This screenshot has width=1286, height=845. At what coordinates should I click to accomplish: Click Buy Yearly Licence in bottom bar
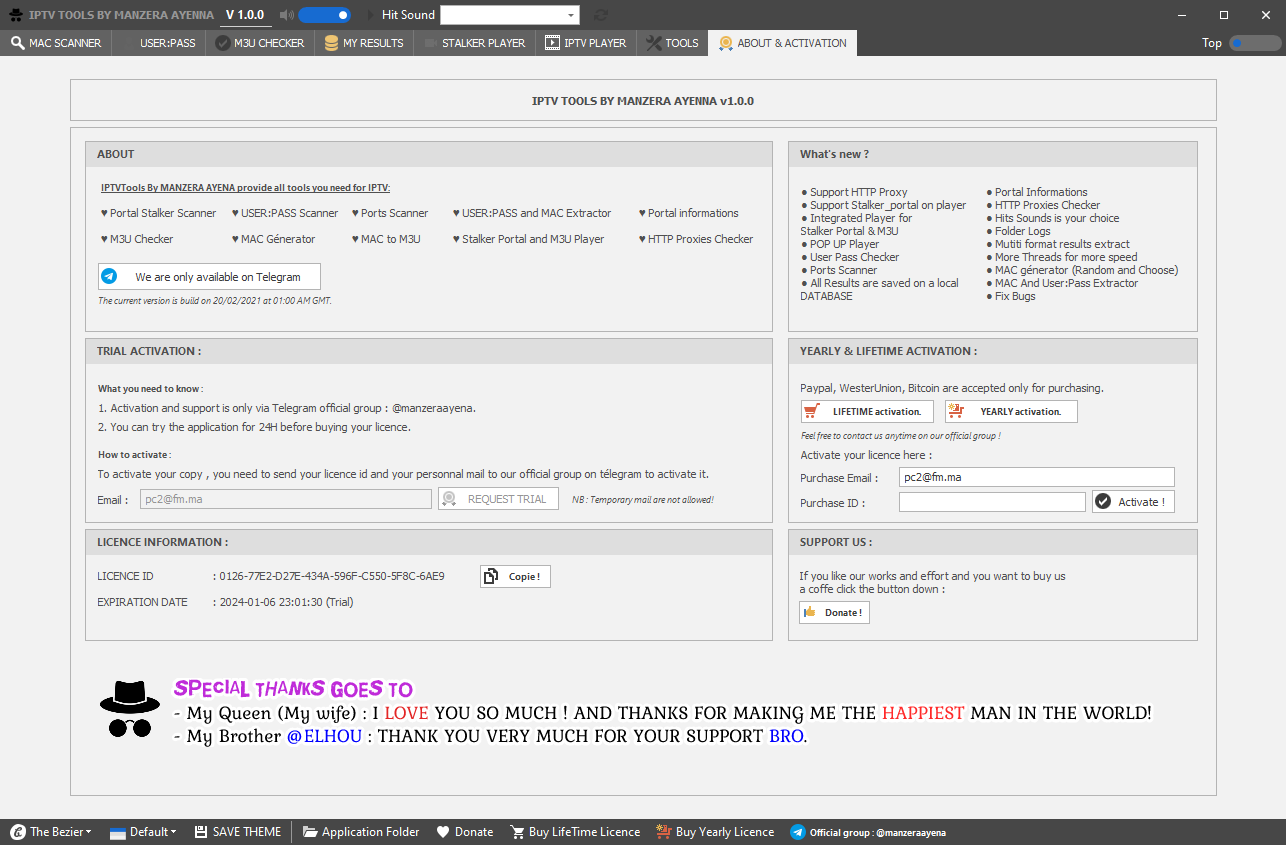coord(716,832)
